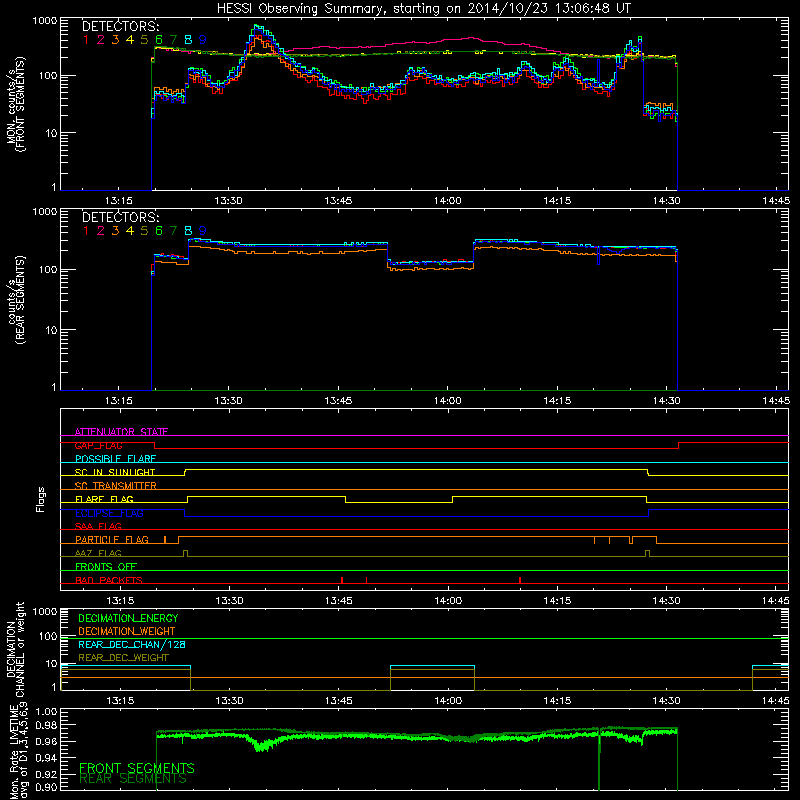This screenshot has height=800, width=800.
Task: Pick detector 3 label in rear segments legend
Action: (115, 231)
